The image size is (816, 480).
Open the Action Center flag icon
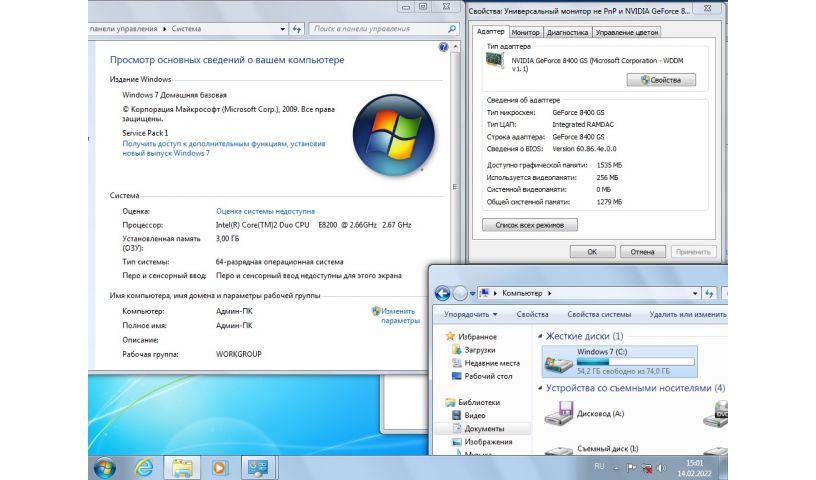tap(631, 468)
